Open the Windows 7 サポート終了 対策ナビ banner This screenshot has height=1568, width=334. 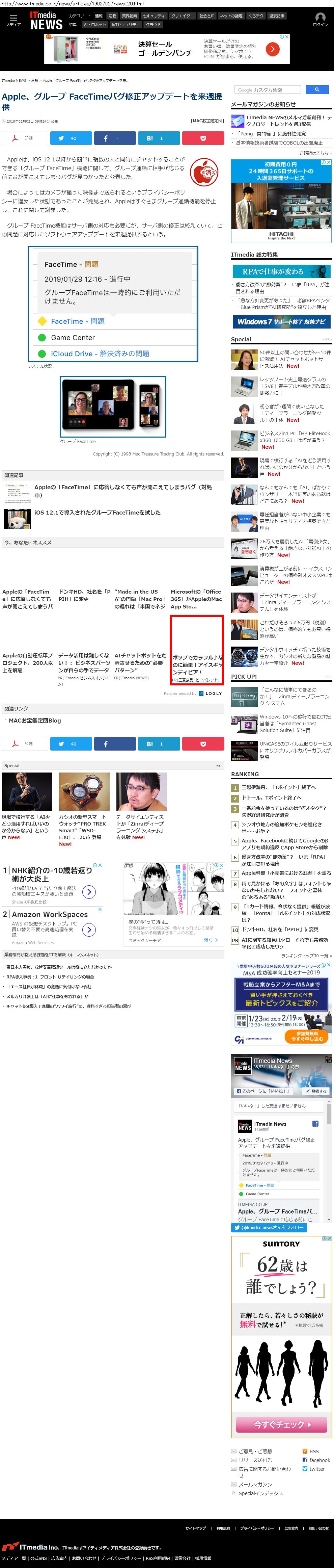coord(281,321)
